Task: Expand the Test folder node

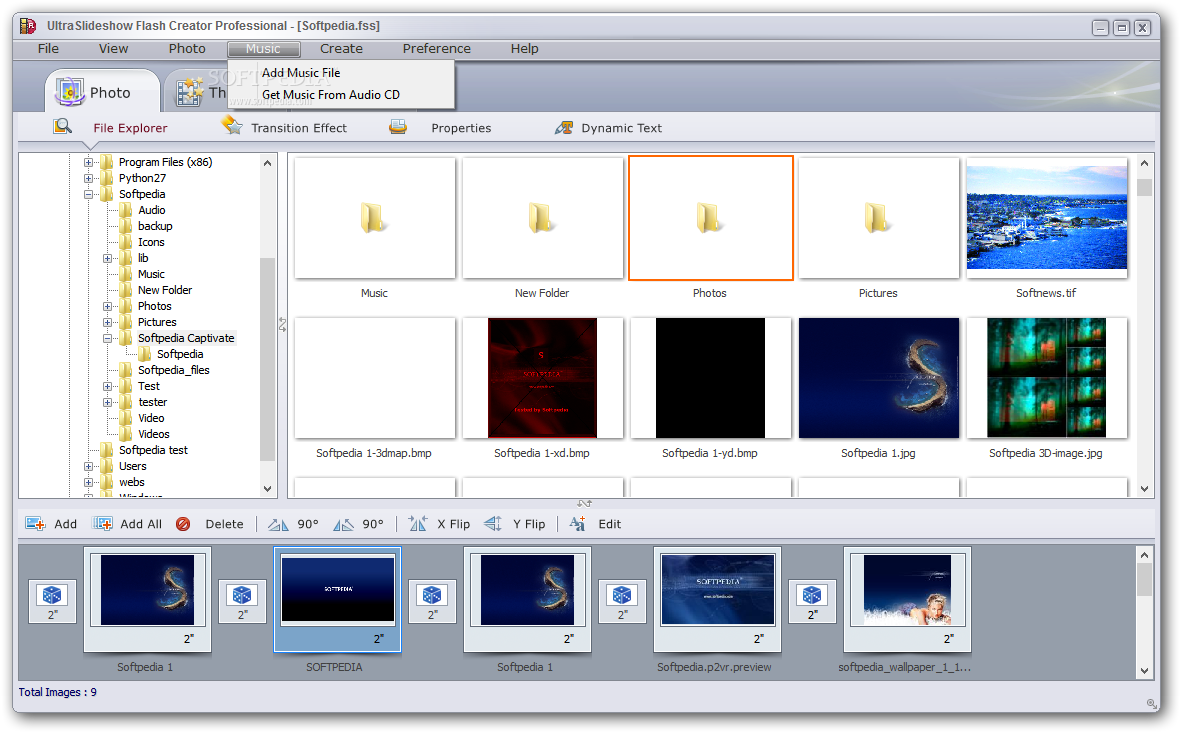Action: [108, 386]
